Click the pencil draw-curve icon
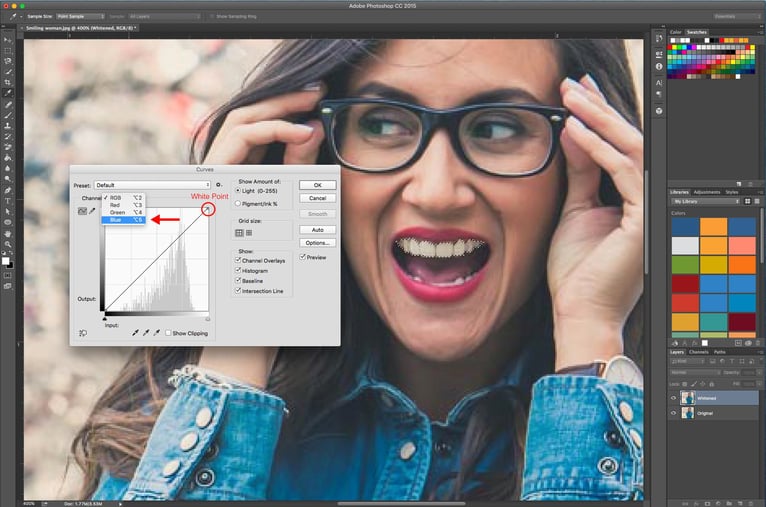Screen dimensions: 766x507 tap(92, 211)
